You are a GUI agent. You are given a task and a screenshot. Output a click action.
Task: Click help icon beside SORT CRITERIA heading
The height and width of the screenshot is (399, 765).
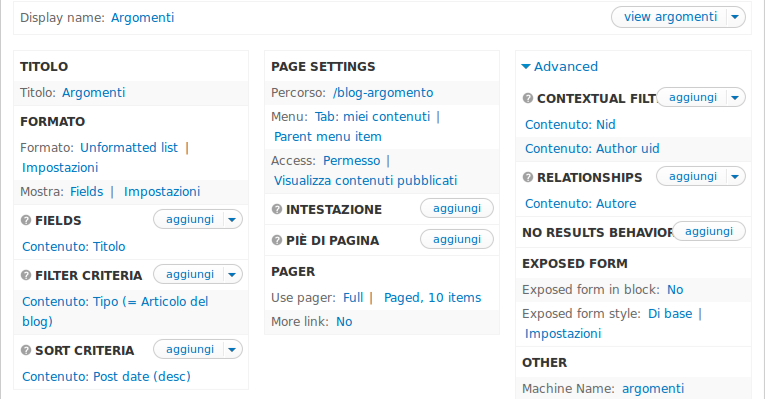(x=26, y=351)
